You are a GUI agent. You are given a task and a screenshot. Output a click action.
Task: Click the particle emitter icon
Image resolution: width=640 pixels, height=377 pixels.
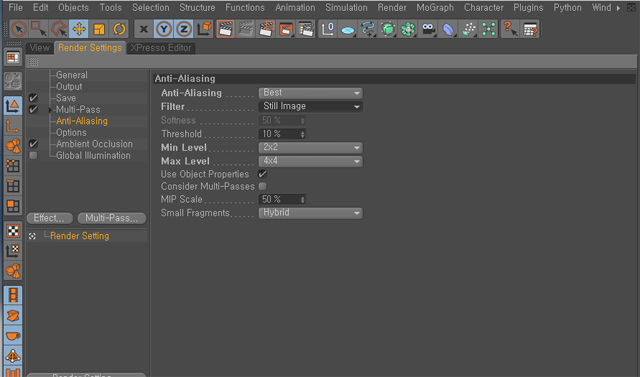(x=468, y=29)
